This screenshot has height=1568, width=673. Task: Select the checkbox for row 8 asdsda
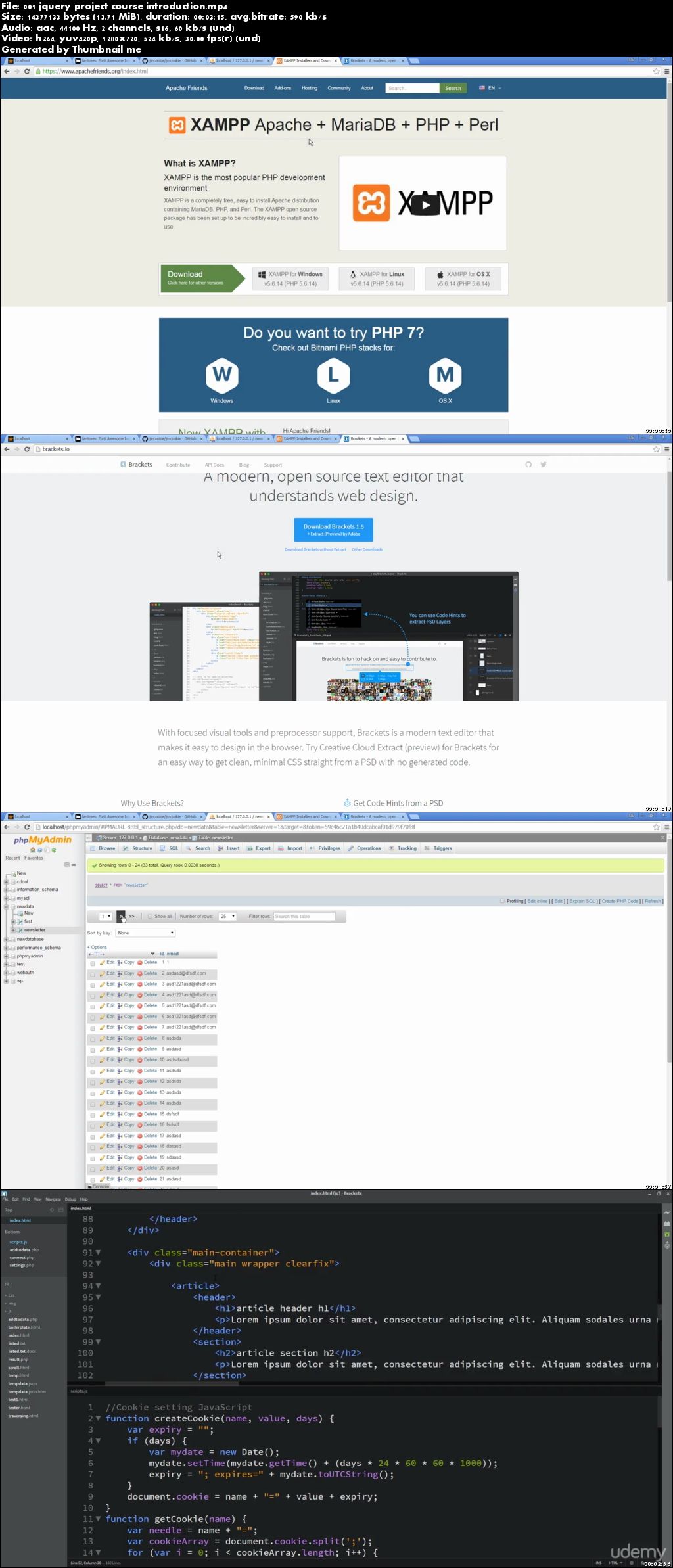click(93, 1039)
